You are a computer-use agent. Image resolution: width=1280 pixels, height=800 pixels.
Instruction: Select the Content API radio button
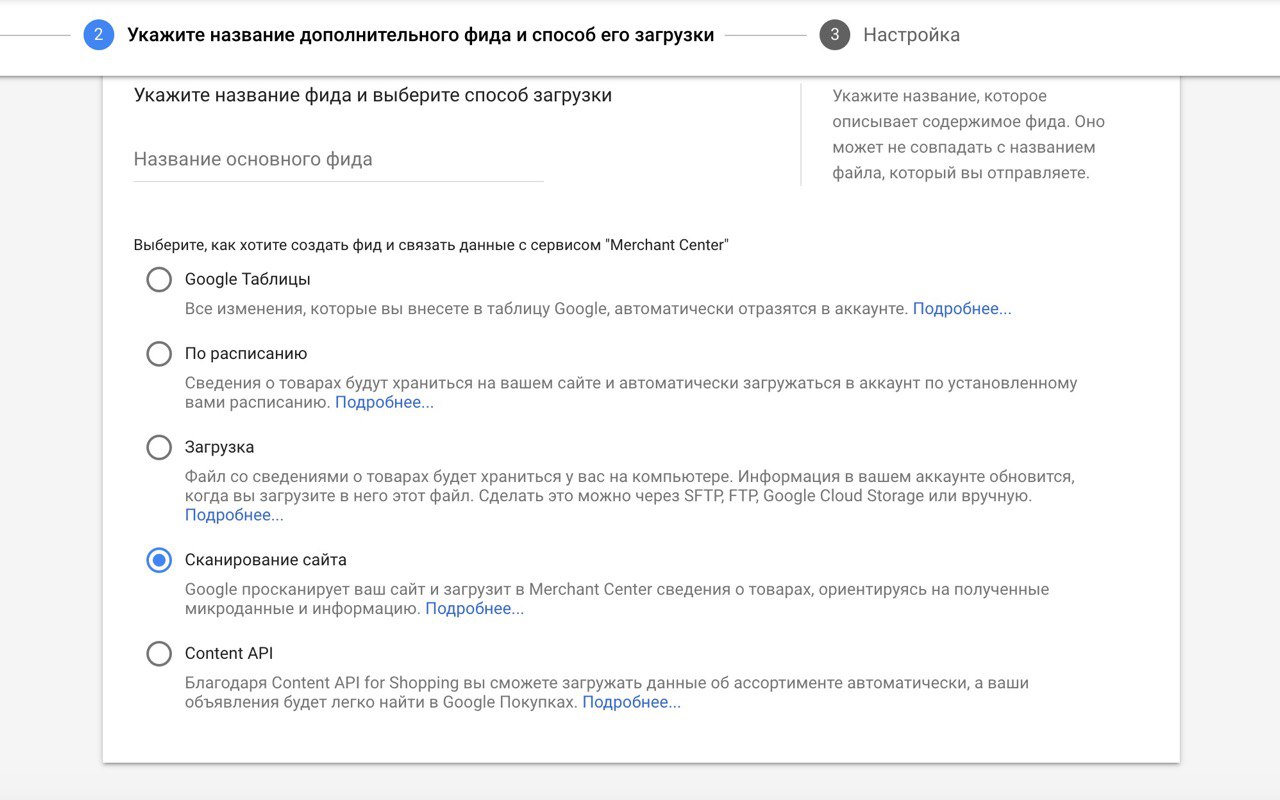[x=159, y=653]
